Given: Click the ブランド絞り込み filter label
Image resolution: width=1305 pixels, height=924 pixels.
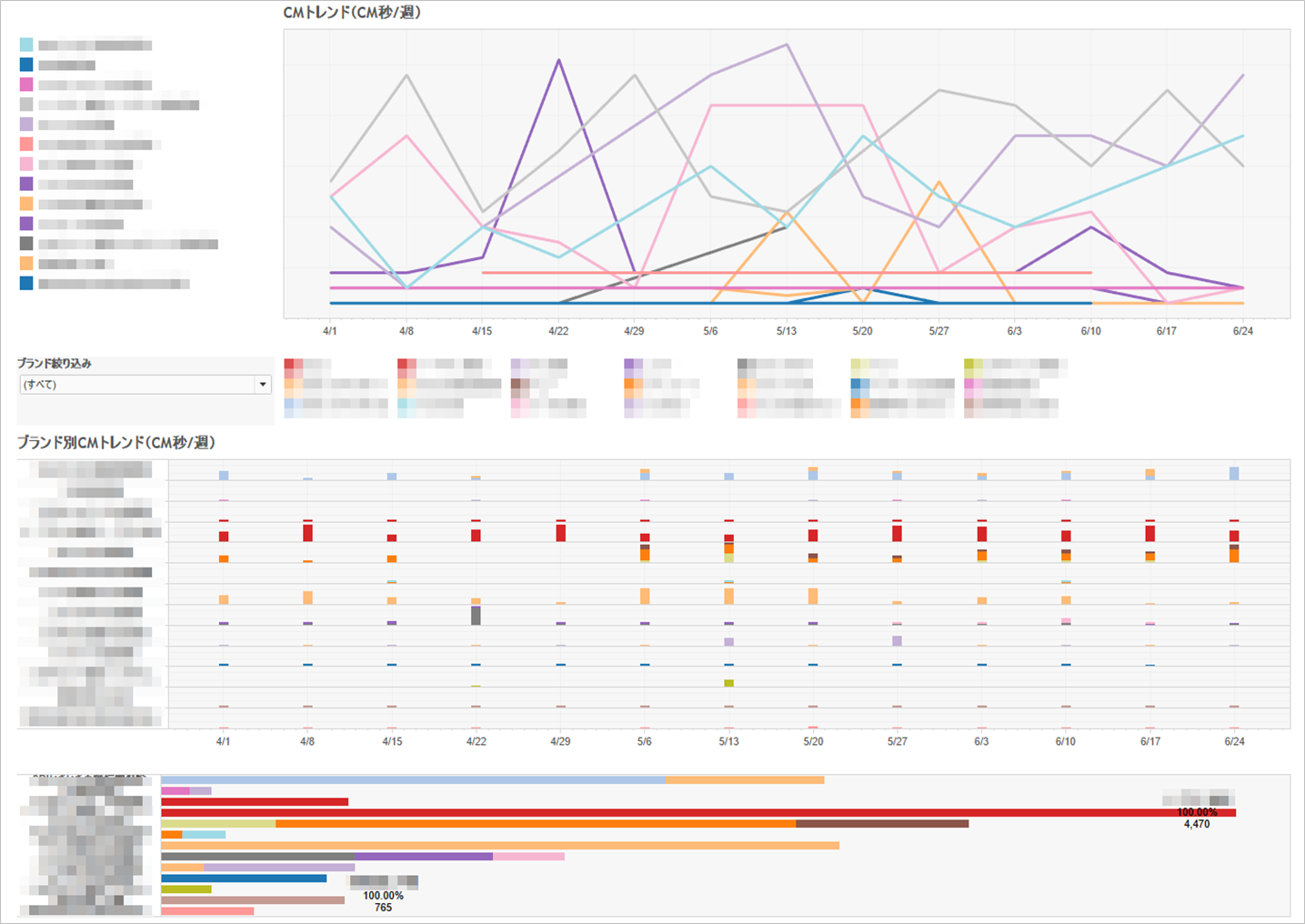Looking at the screenshot, I should pyautogui.click(x=55, y=363).
